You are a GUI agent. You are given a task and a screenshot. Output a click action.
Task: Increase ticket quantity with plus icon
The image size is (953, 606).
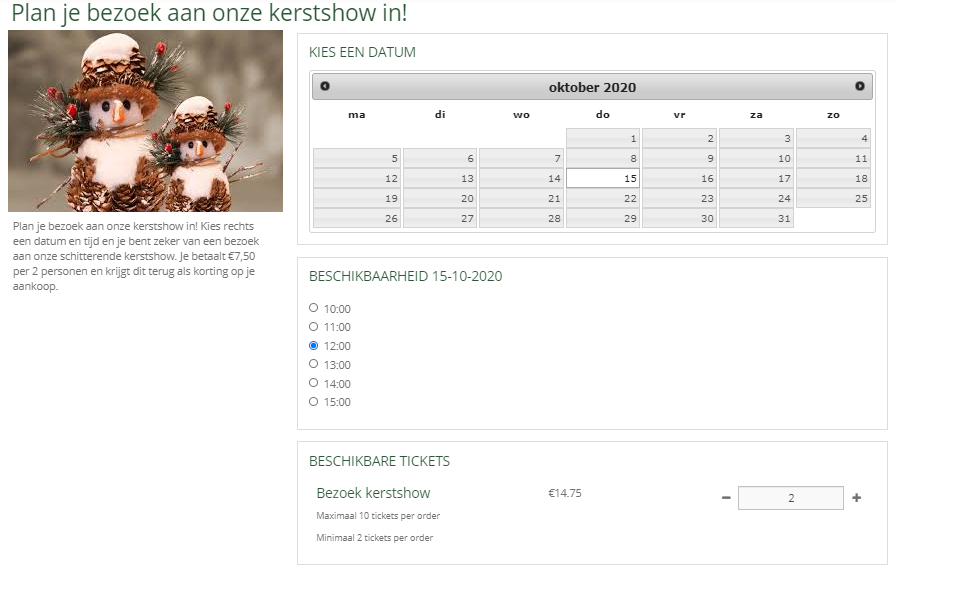[x=856, y=498]
